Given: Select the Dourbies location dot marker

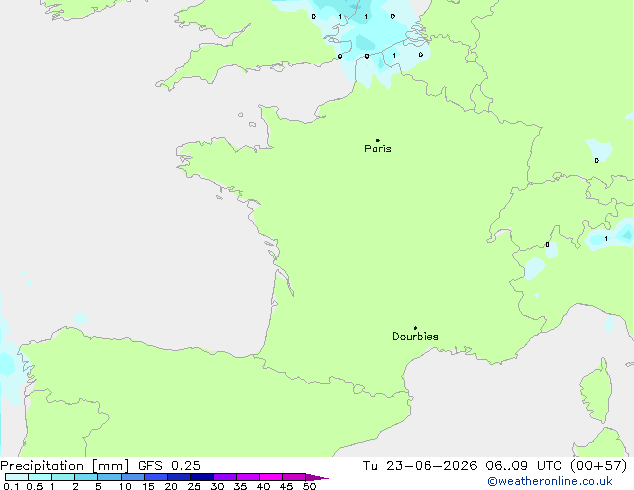Looking at the screenshot, I should point(415,328).
